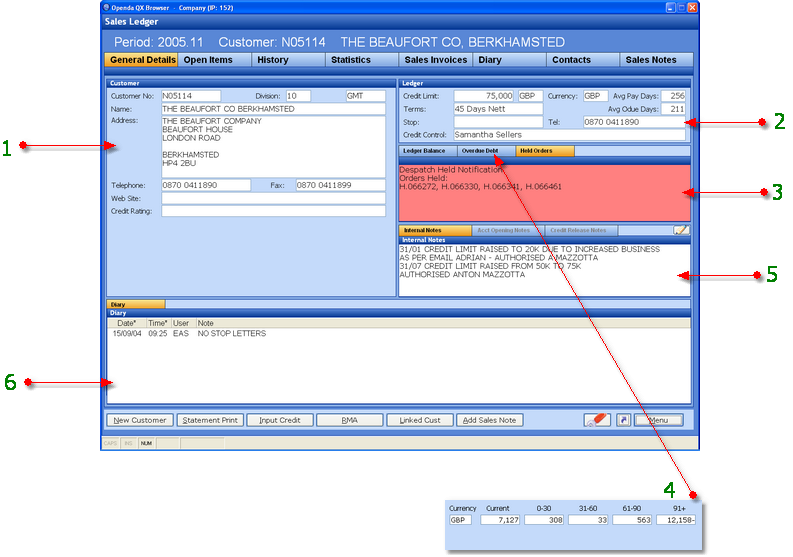
Task: Click the Terms field 45 Days Nett
Action: 498,109
